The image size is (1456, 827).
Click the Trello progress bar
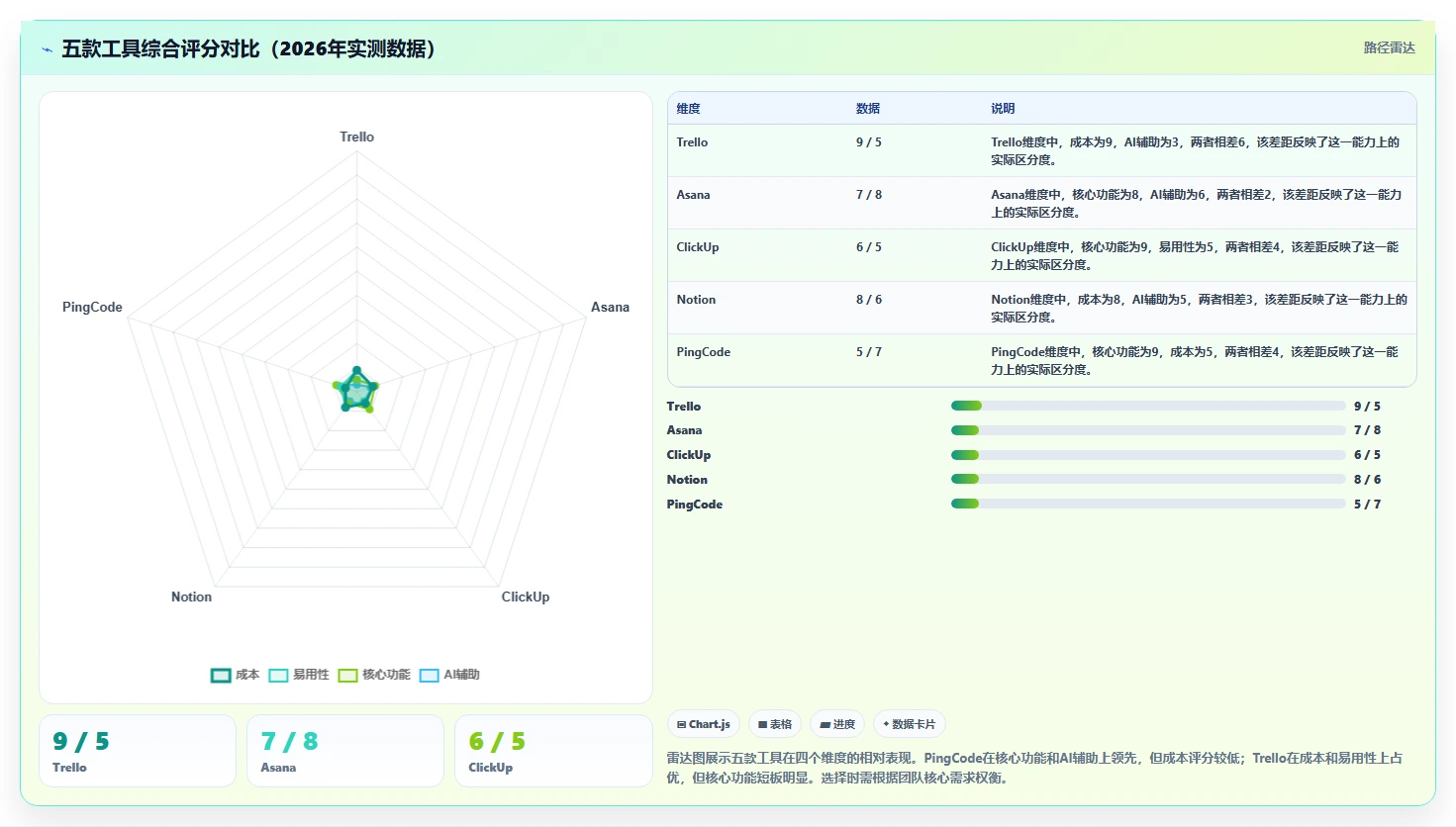1148,406
